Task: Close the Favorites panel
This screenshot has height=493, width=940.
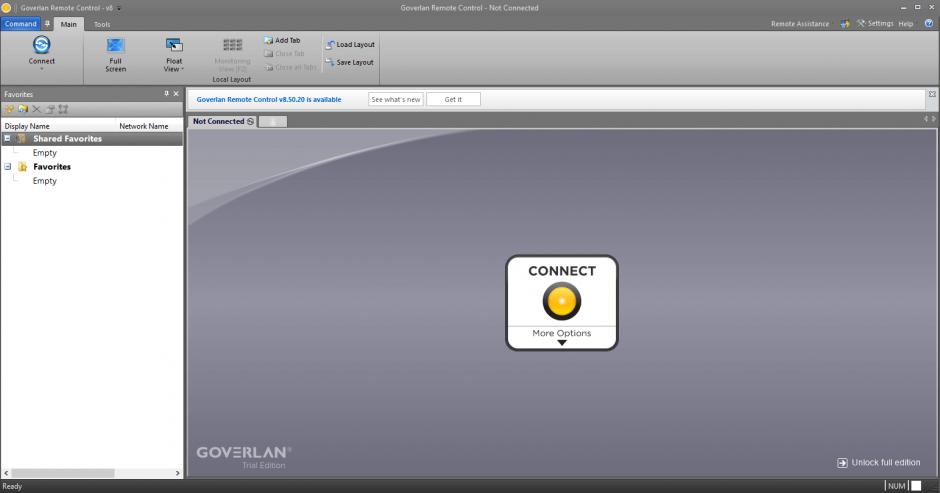Action: (x=176, y=94)
